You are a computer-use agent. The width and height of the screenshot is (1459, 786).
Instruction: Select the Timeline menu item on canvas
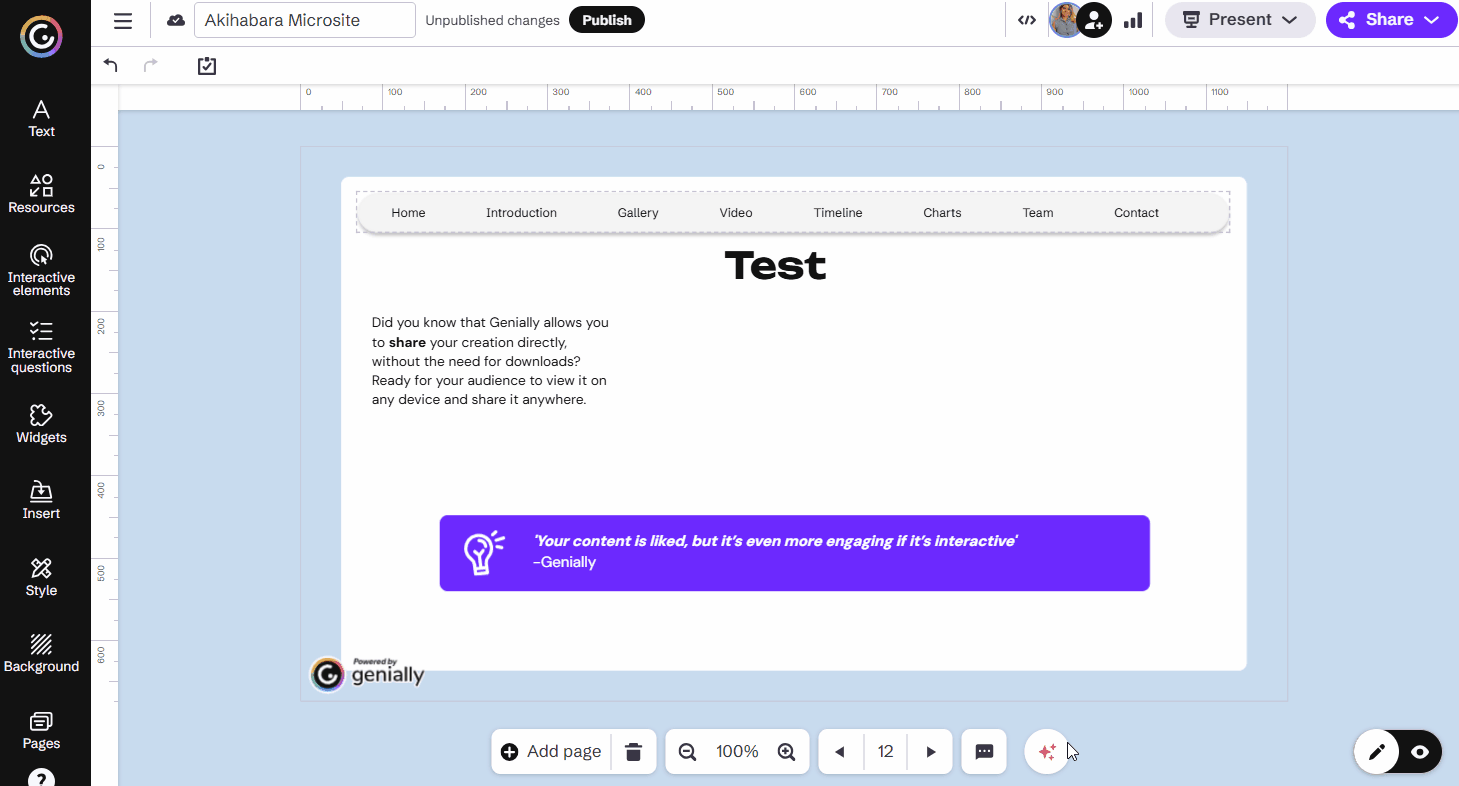point(838,213)
